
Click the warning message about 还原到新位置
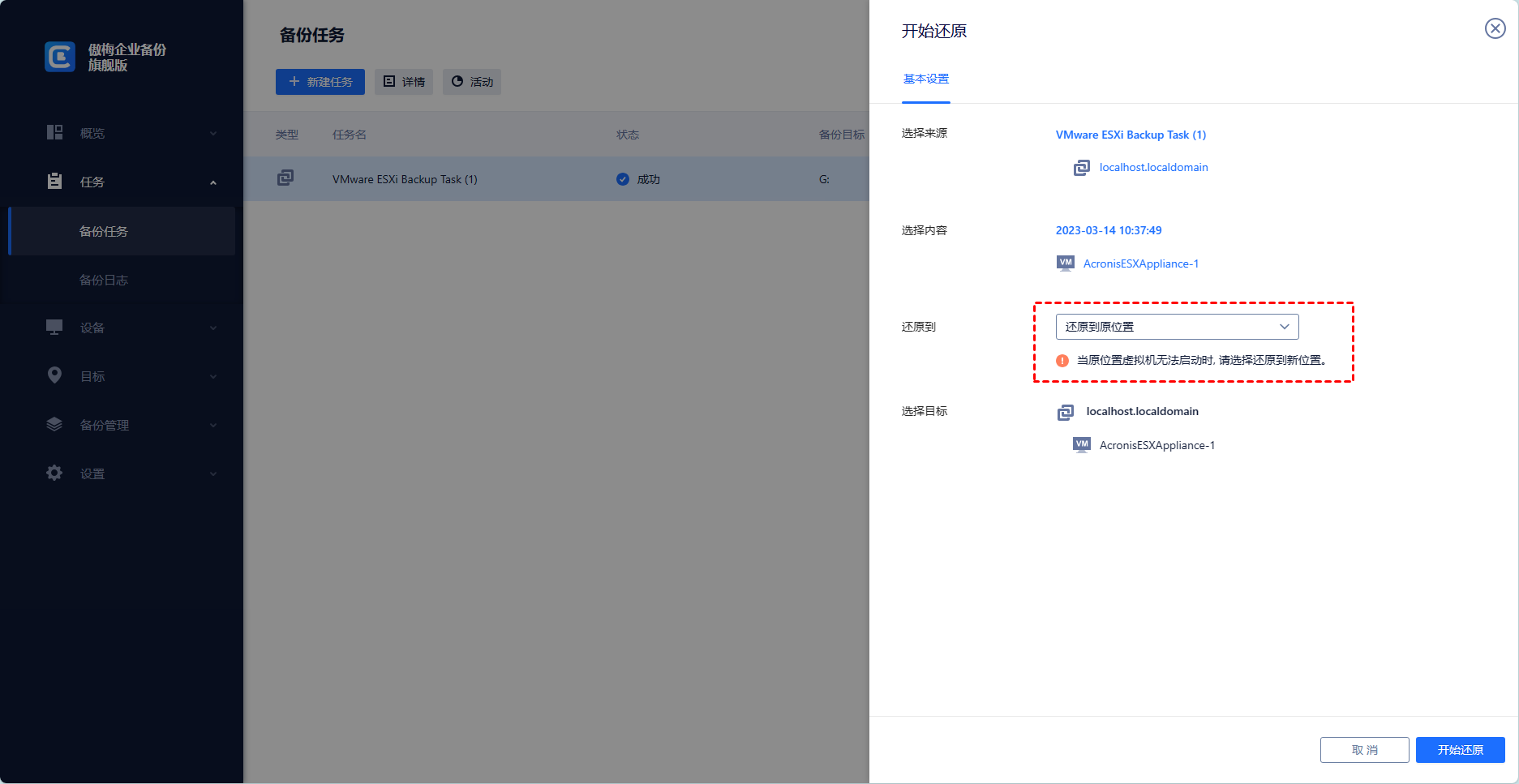click(1202, 360)
